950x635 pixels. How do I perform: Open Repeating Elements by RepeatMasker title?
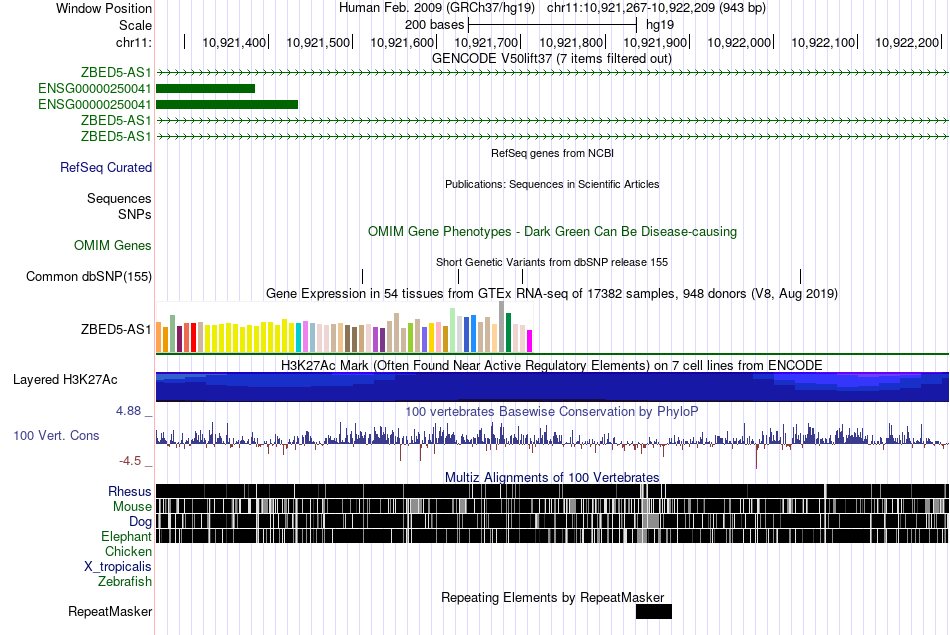552,597
